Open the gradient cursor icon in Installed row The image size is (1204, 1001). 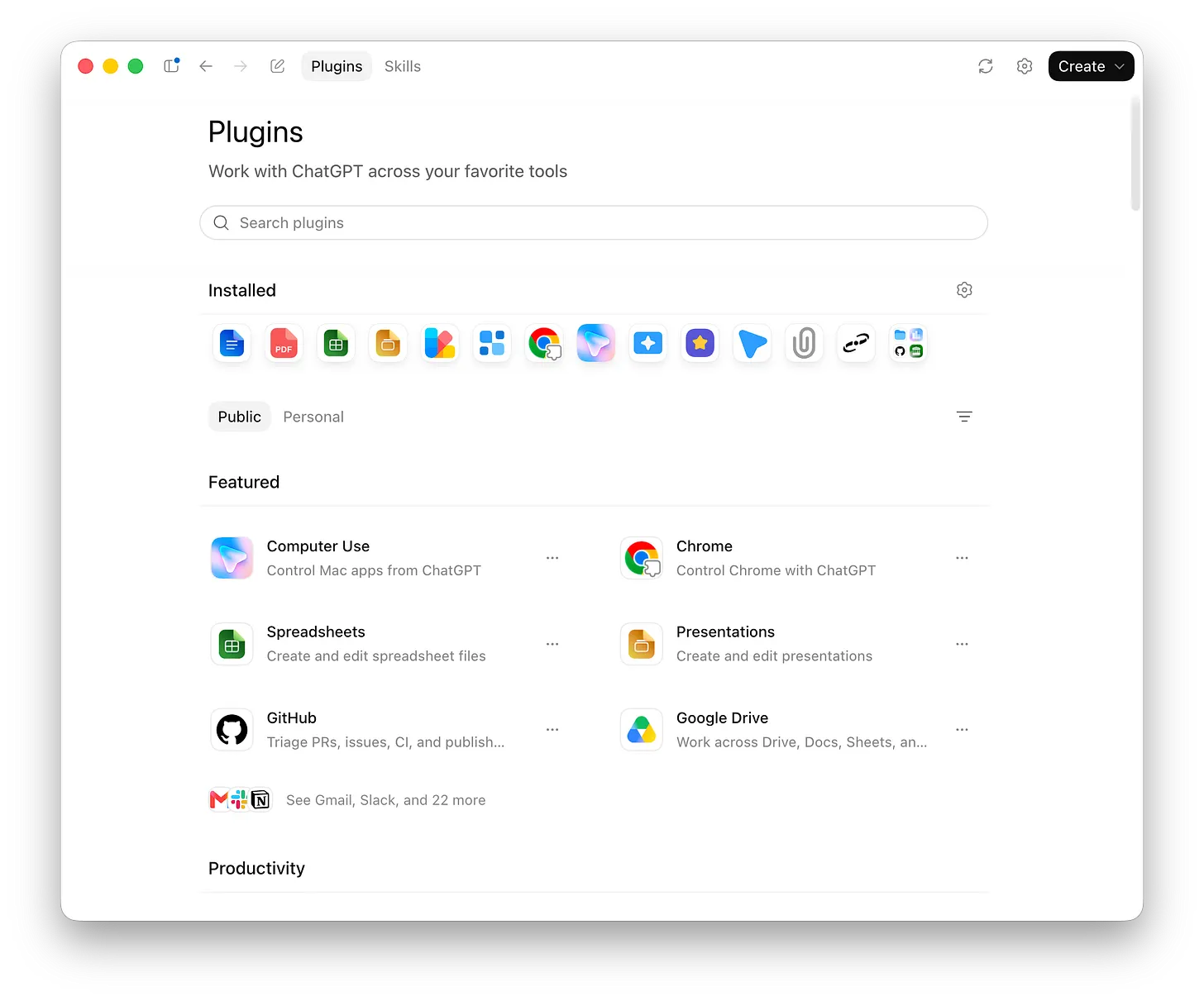pos(596,343)
